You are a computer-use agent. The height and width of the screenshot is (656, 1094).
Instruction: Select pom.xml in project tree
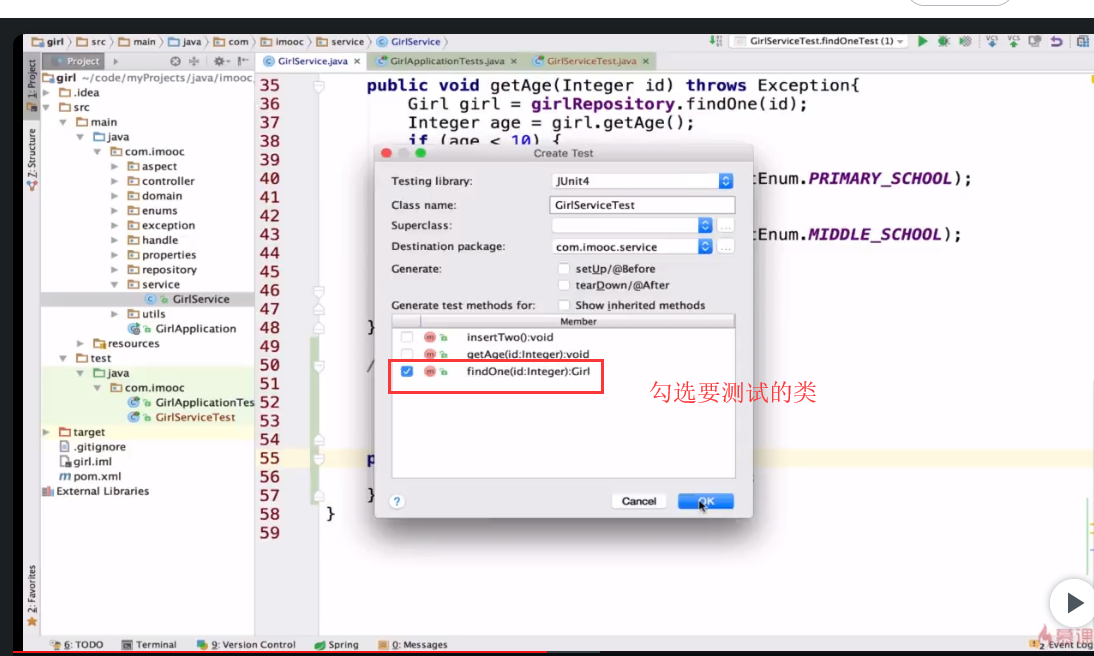click(x=90, y=476)
